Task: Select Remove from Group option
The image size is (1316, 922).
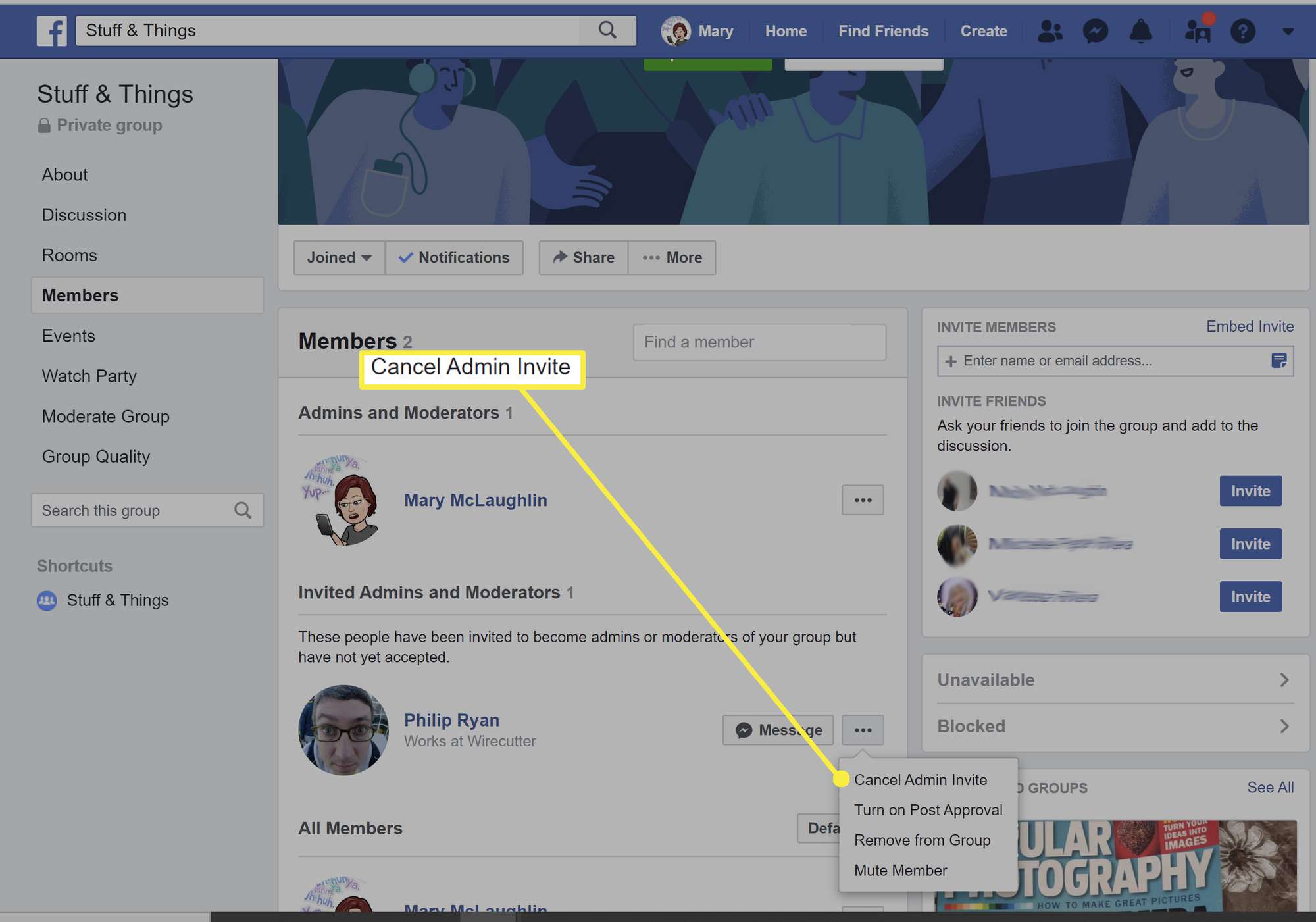Action: tap(921, 839)
